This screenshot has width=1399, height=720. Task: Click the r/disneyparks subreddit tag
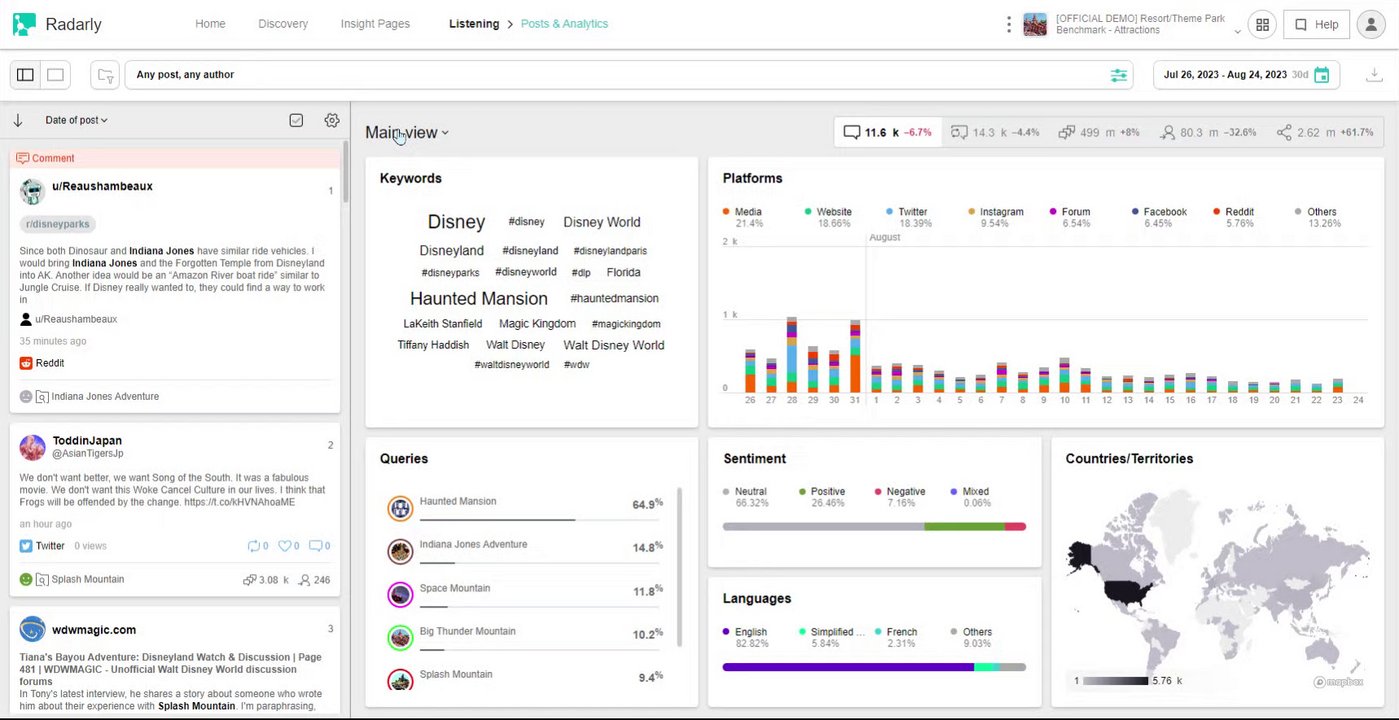pos(58,225)
